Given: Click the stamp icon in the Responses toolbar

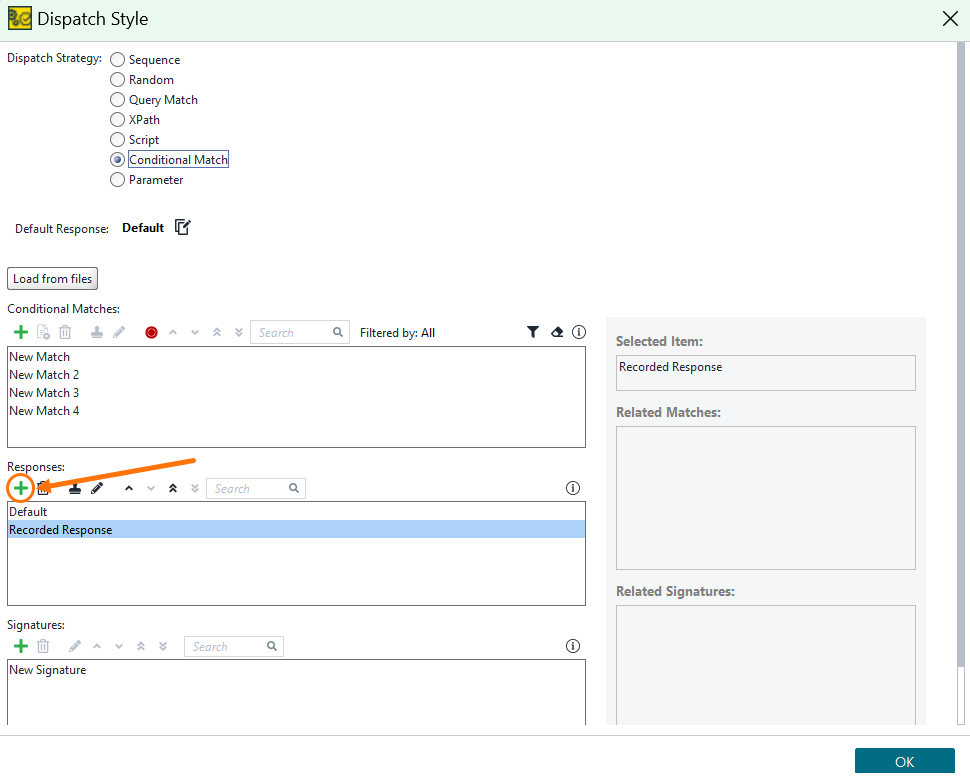Looking at the screenshot, I should point(74,488).
